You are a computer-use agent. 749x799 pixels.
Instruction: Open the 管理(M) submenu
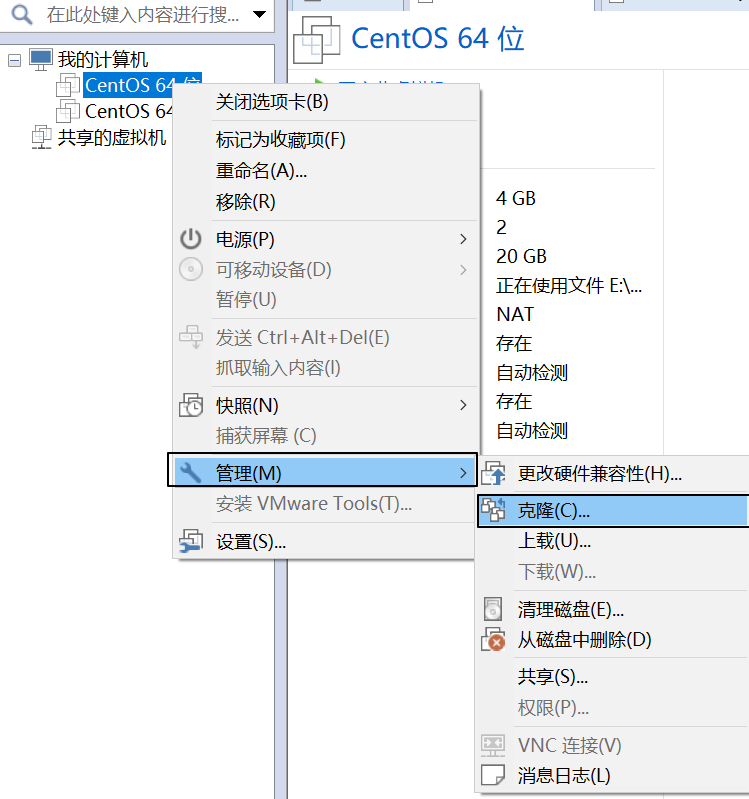pos(323,473)
